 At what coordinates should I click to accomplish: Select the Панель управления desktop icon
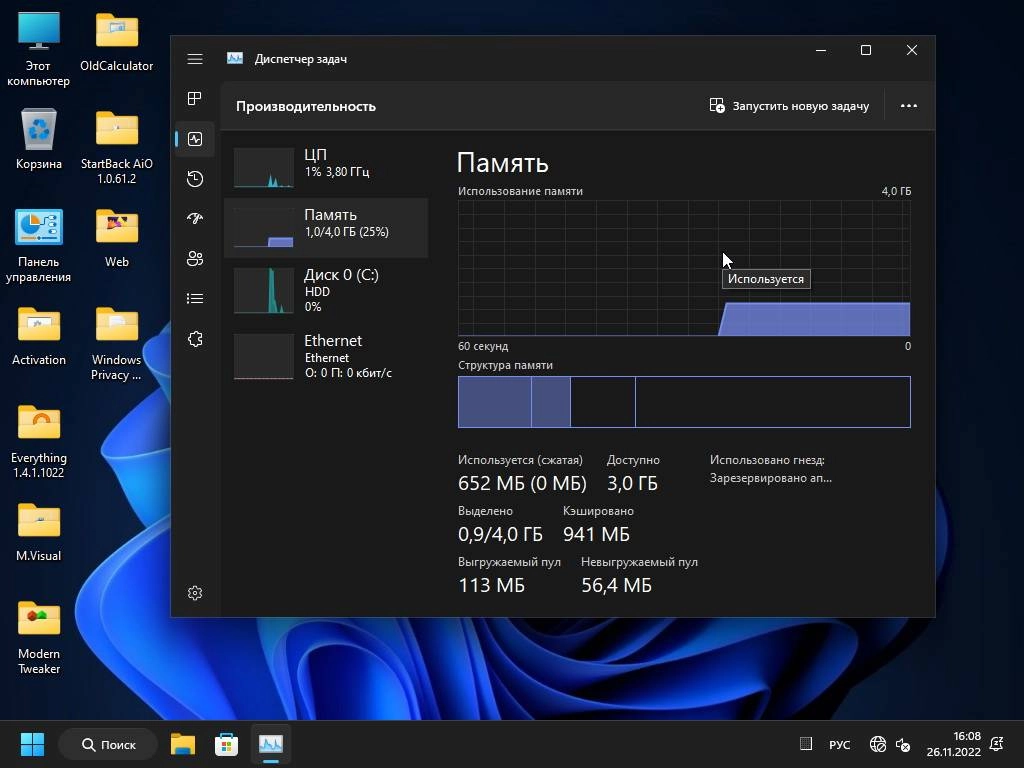(39, 245)
